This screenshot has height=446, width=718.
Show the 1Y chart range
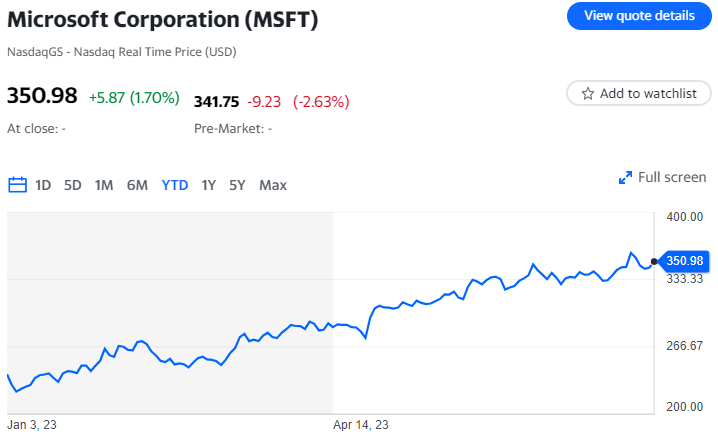click(x=208, y=185)
